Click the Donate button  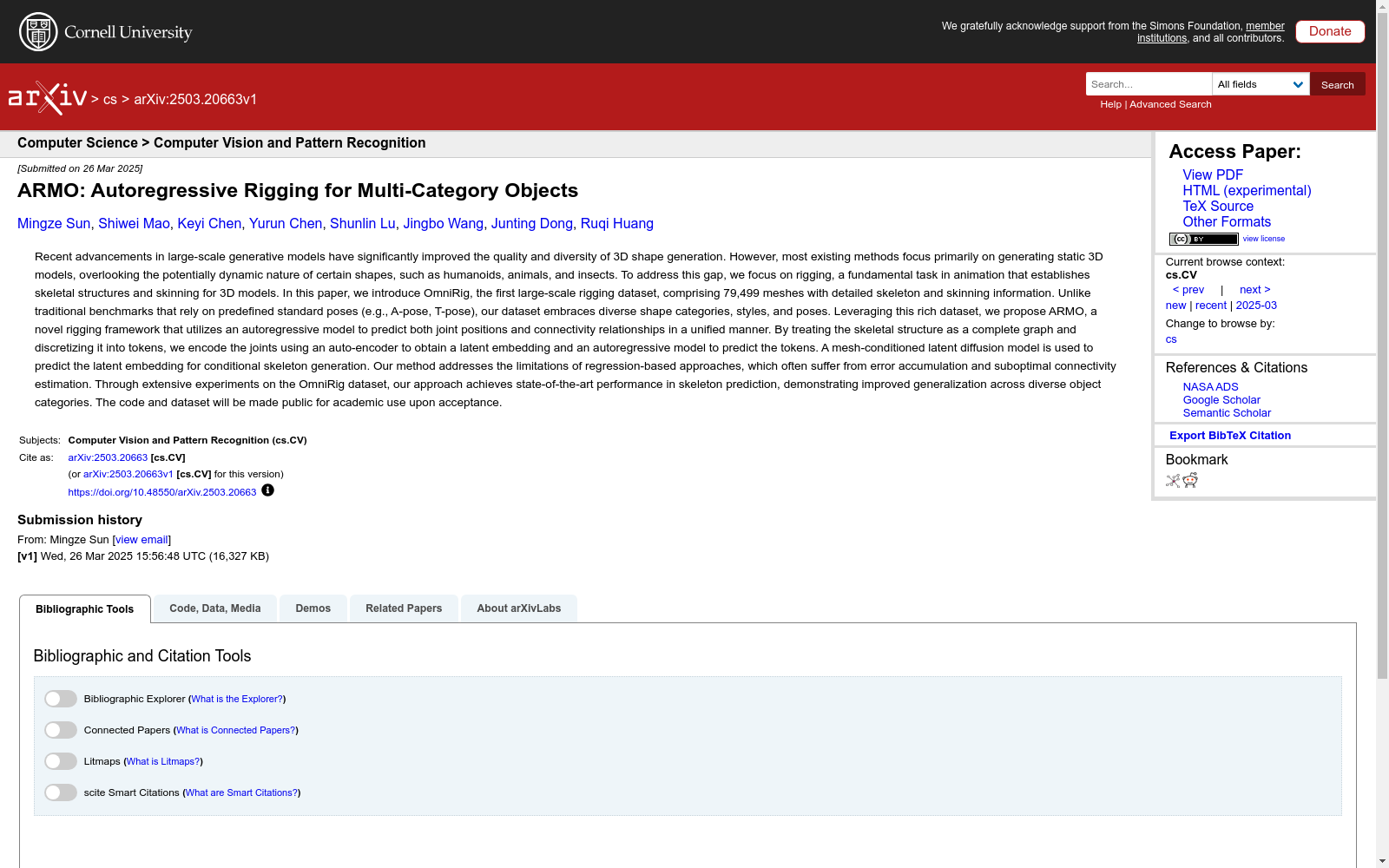[1330, 31]
